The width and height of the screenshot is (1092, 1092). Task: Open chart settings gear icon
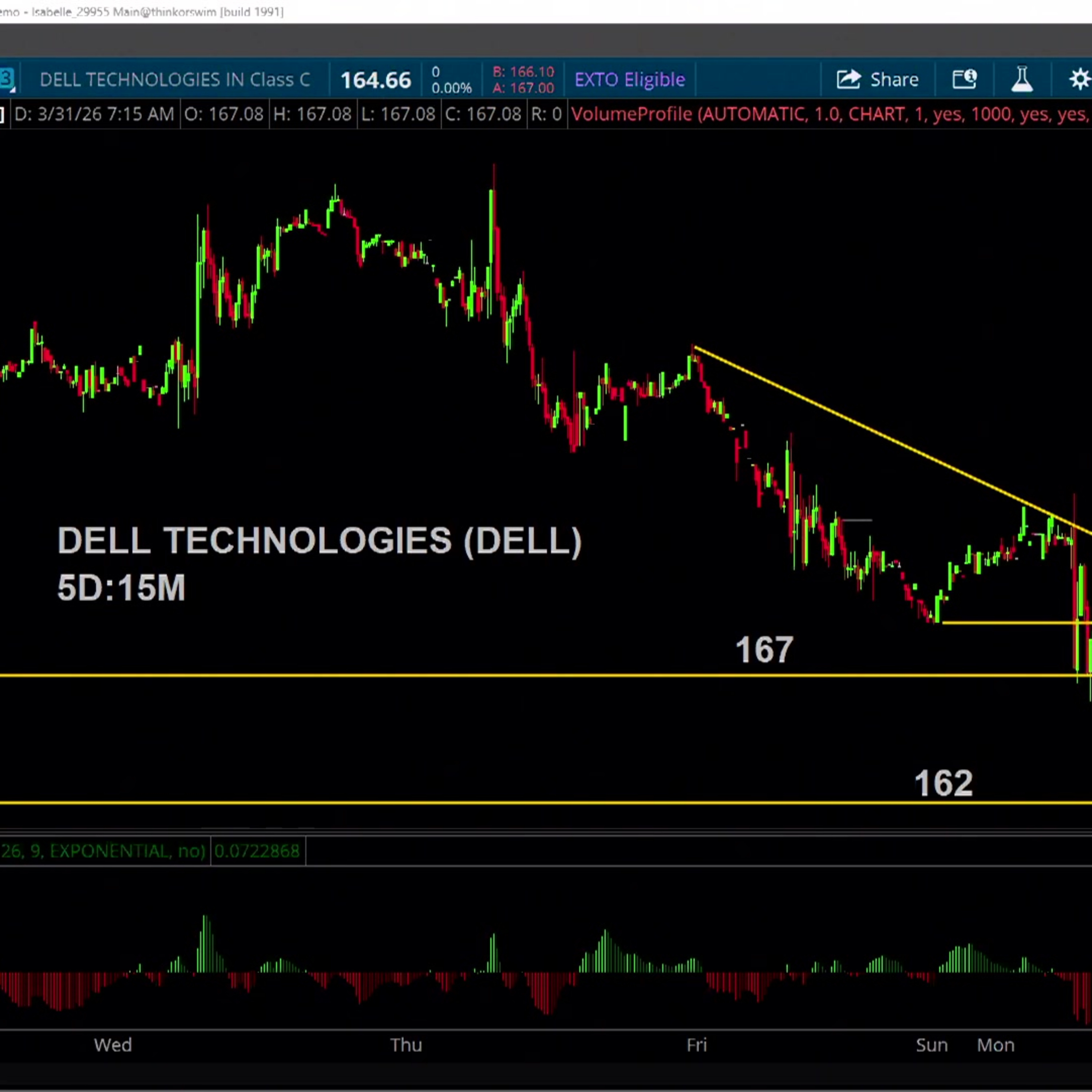click(1080, 79)
